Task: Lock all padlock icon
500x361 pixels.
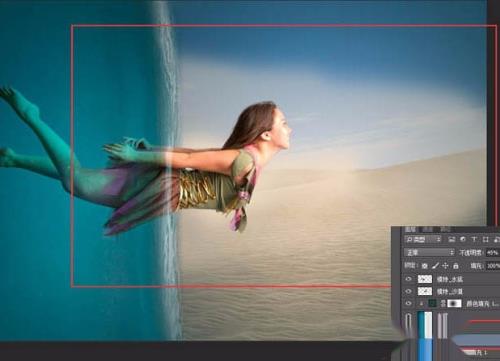Action: tap(456, 266)
